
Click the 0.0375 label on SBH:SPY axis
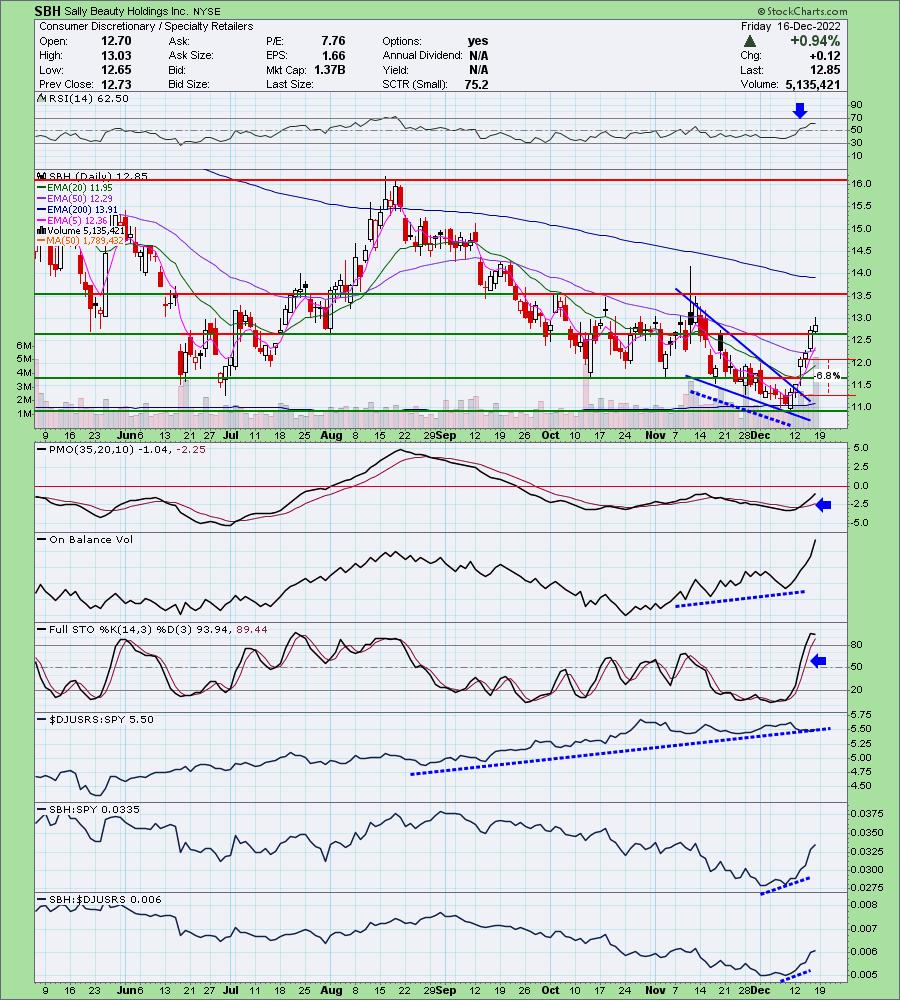pyautogui.click(x=867, y=814)
